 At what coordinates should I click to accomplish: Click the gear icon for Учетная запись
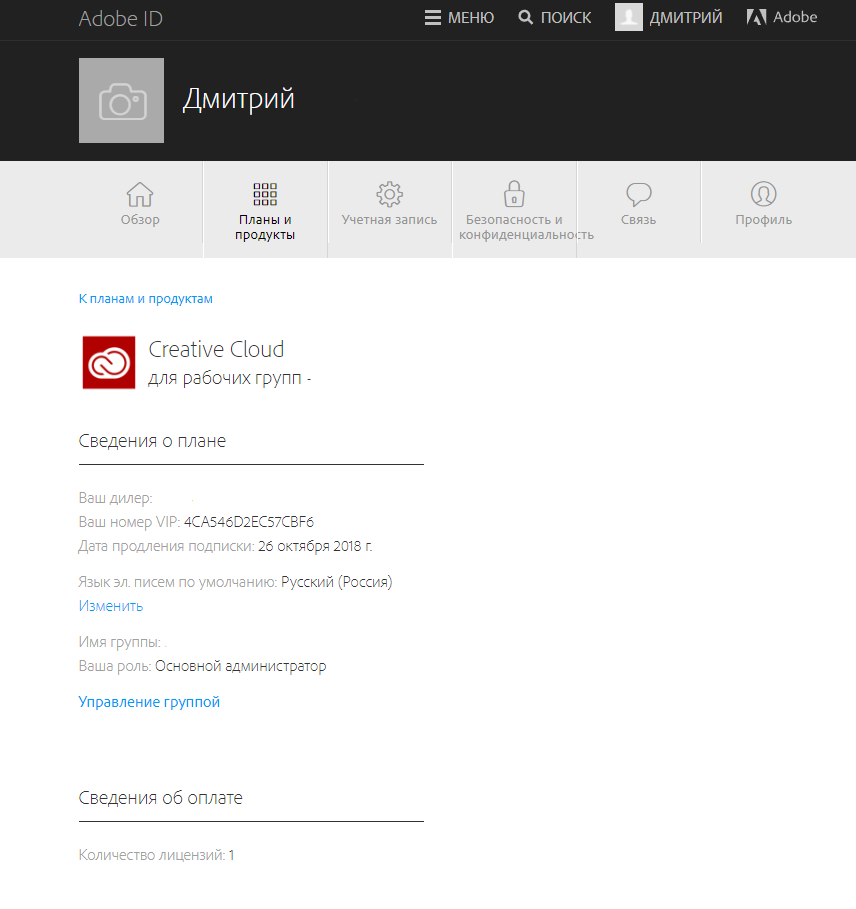(389, 194)
